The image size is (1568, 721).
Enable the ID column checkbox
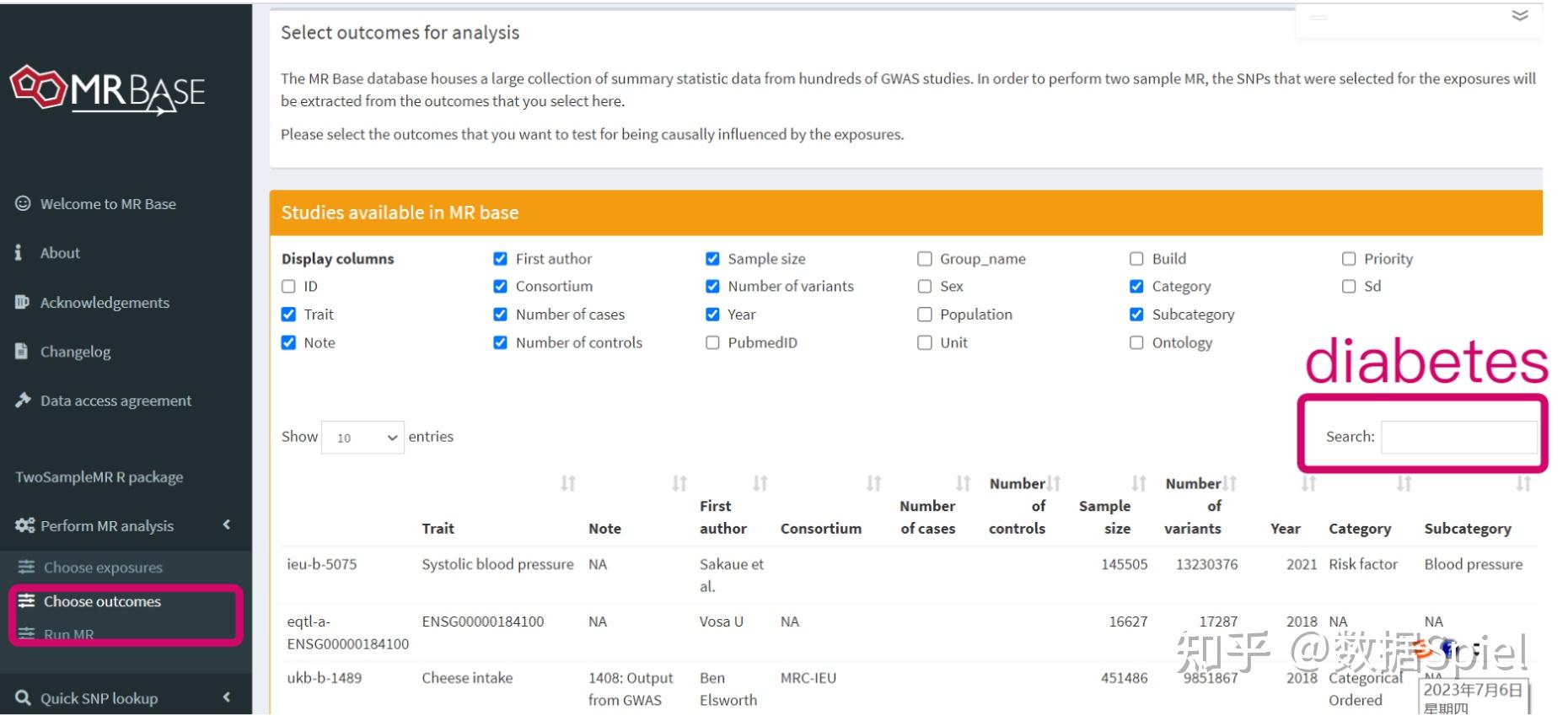pos(288,287)
